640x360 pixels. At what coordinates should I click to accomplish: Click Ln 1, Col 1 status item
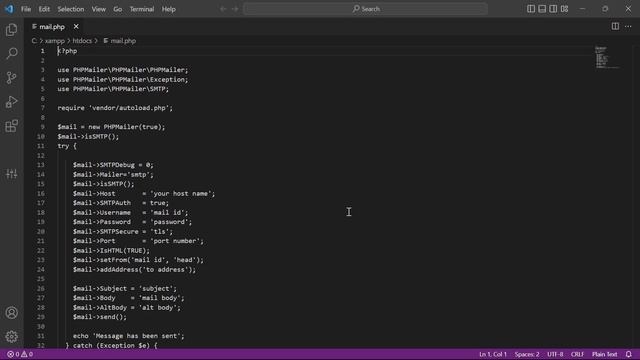coord(493,354)
